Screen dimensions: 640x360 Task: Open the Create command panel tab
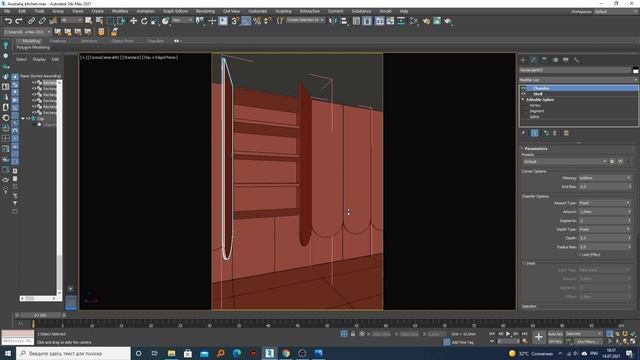coord(523,60)
